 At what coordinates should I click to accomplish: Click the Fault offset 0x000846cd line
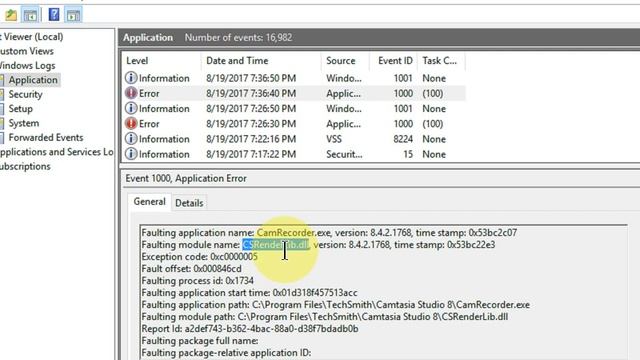pos(191,269)
